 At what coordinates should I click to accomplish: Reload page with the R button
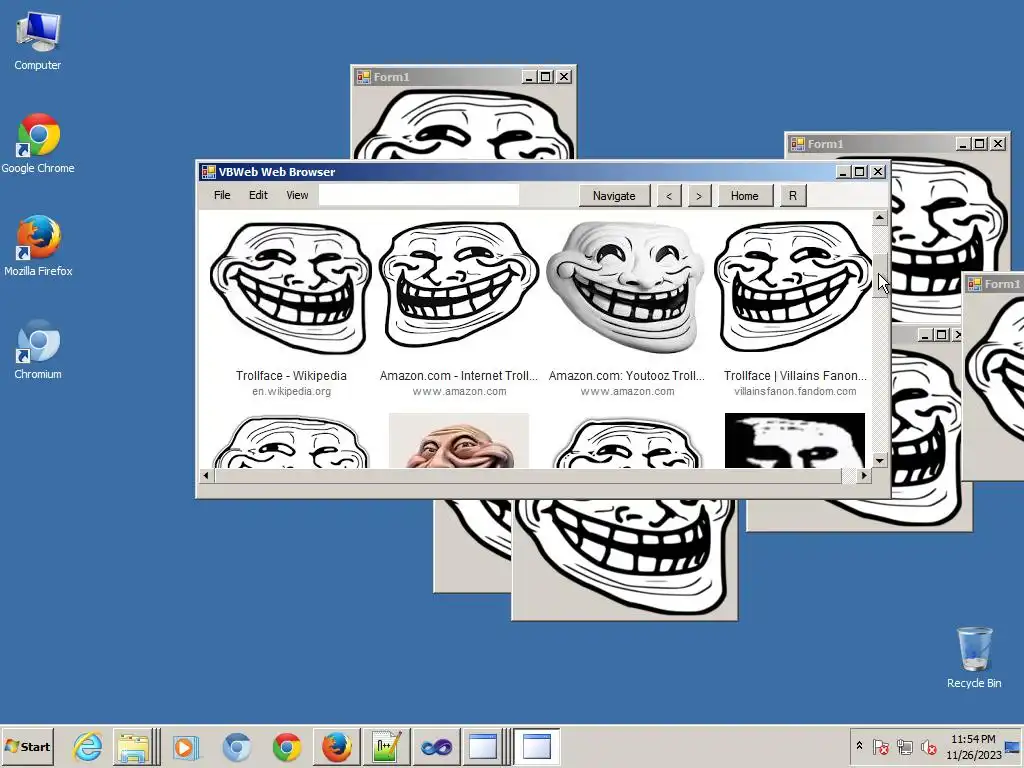(793, 195)
